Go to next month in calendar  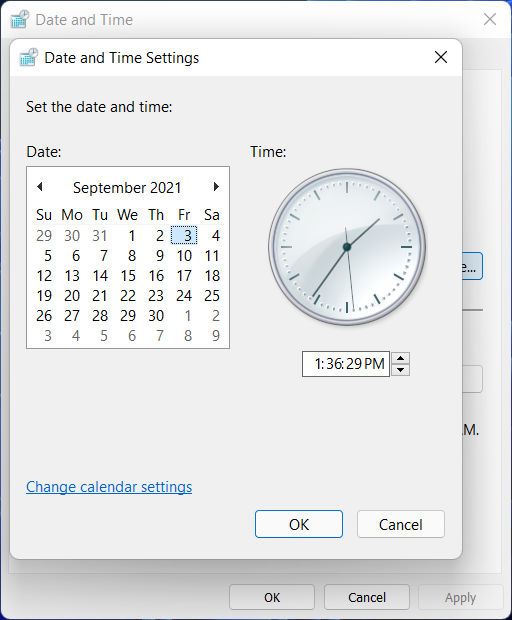click(x=216, y=187)
